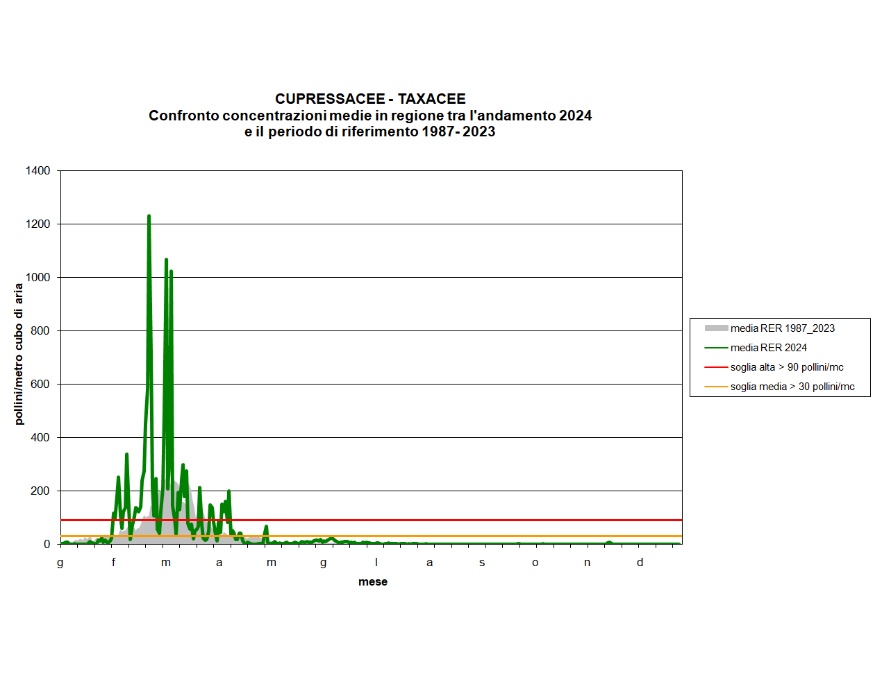Click the green legend line swatch
The height and width of the screenshot is (682, 882).
pyautogui.click(x=716, y=348)
